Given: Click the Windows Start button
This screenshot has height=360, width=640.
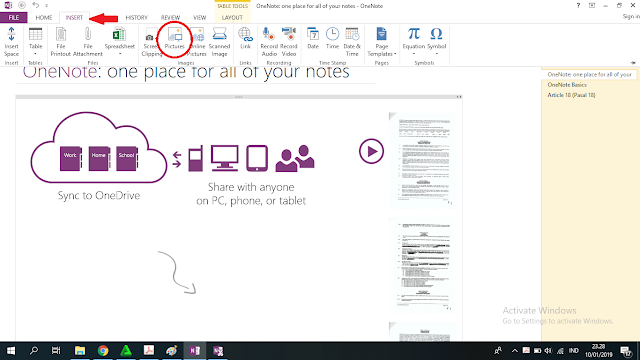Looking at the screenshot, I should click(x=11, y=351).
